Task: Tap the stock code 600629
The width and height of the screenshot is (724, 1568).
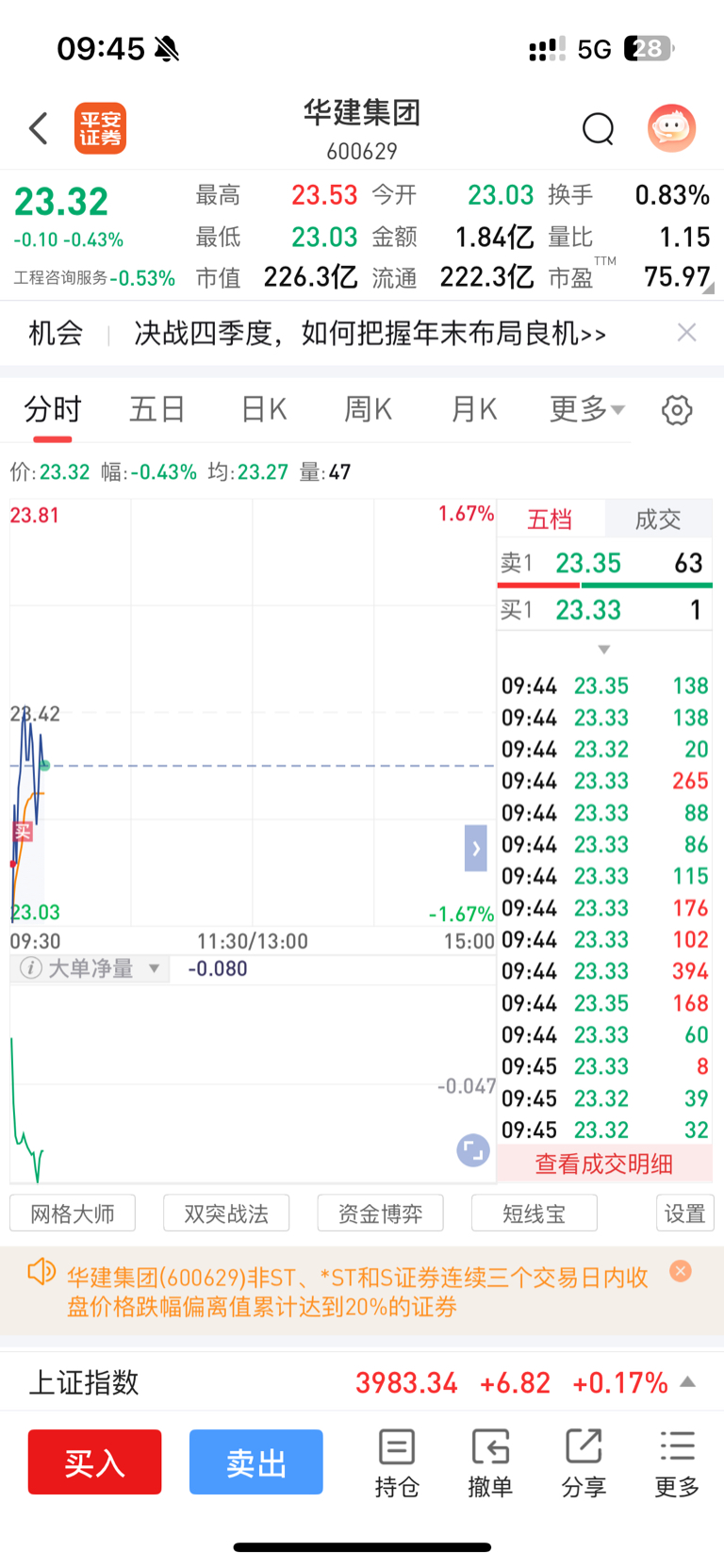Action: click(362, 151)
